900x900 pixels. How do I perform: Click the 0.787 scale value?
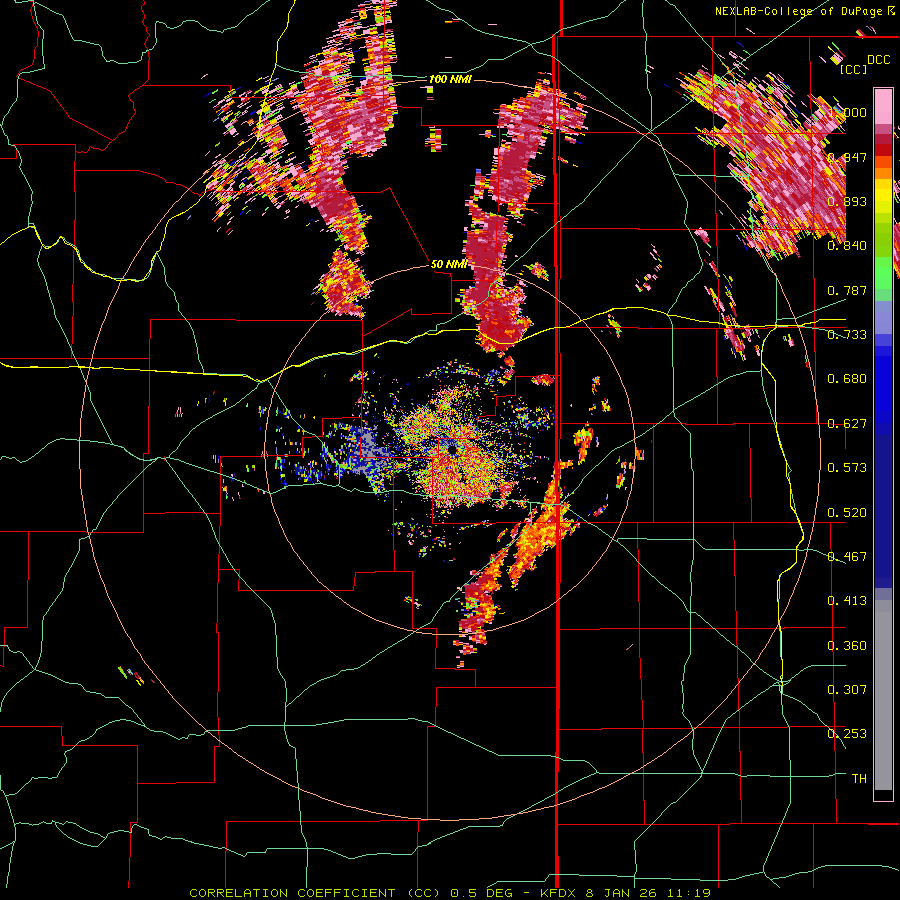click(847, 290)
